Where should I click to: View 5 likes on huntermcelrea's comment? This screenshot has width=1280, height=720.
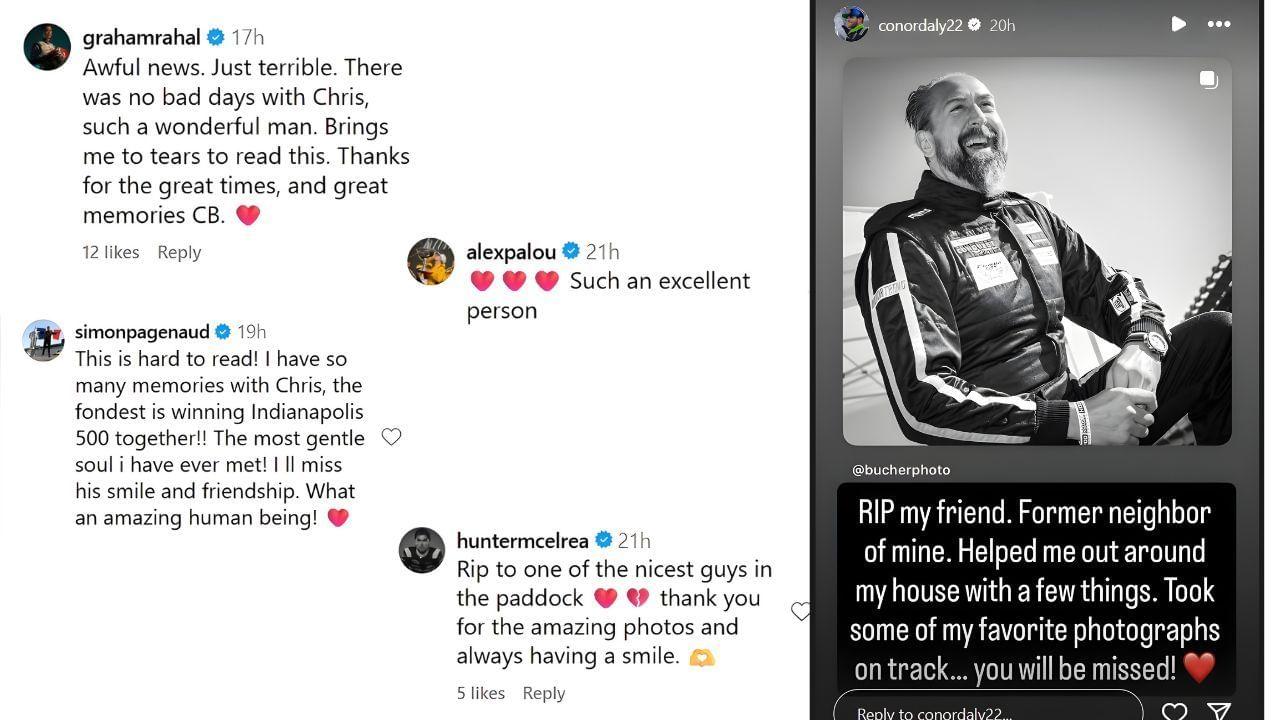tap(480, 693)
